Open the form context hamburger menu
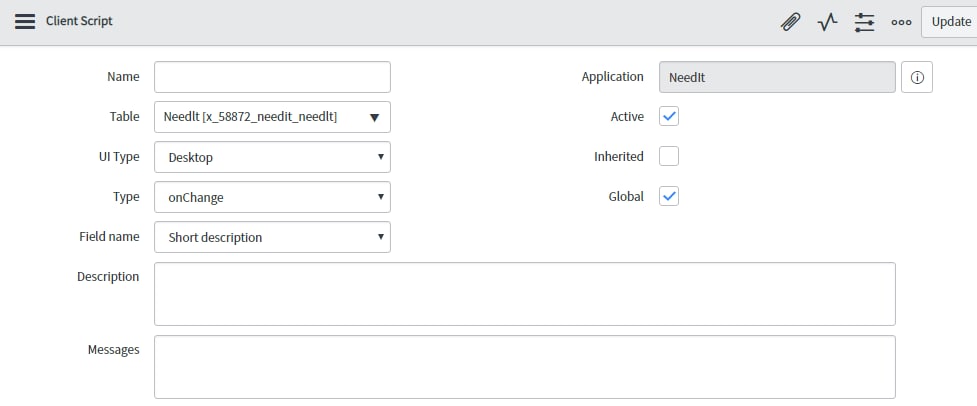 25,21
